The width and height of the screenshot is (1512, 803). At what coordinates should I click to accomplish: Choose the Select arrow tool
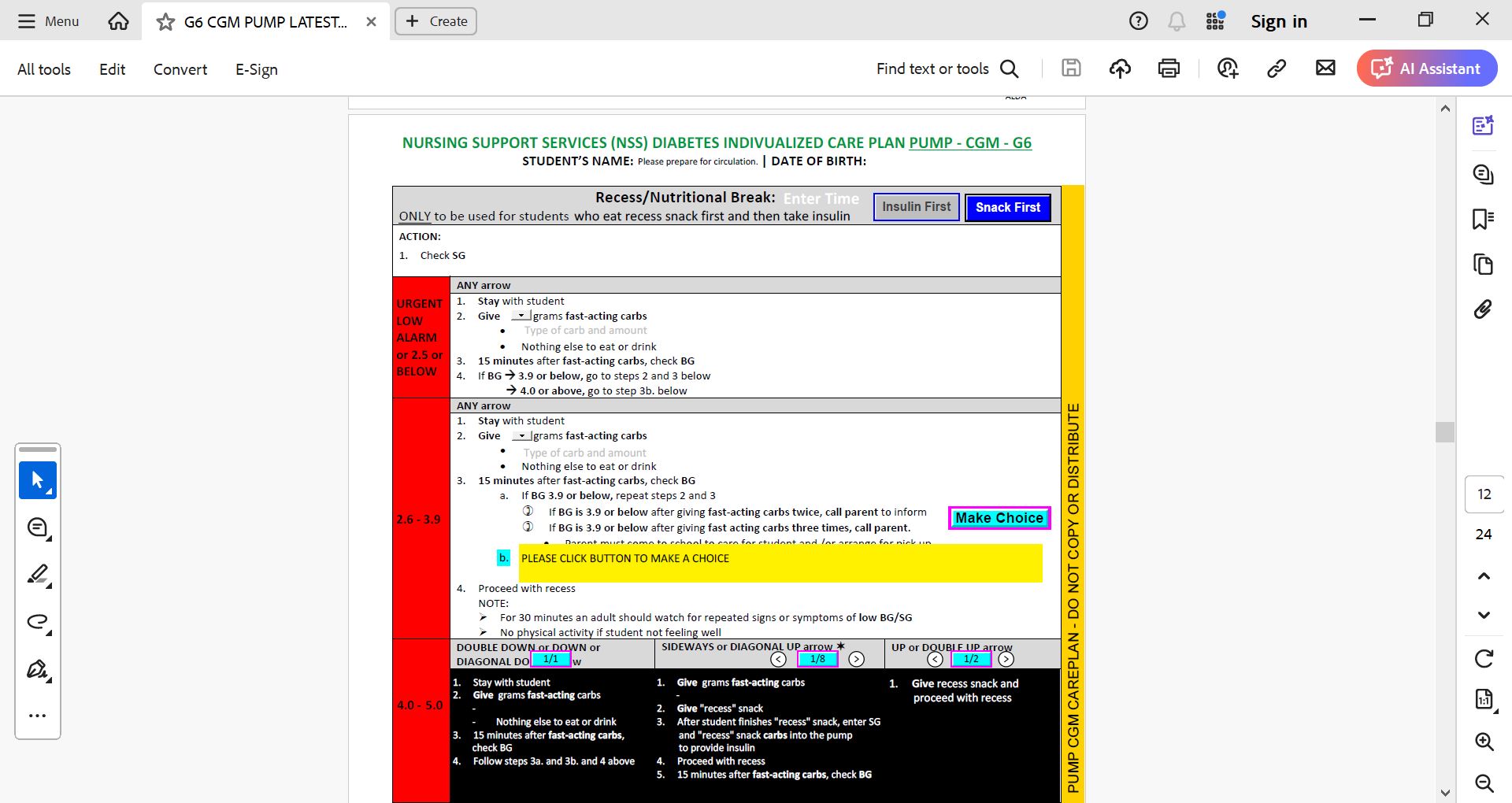pos(38,480)
